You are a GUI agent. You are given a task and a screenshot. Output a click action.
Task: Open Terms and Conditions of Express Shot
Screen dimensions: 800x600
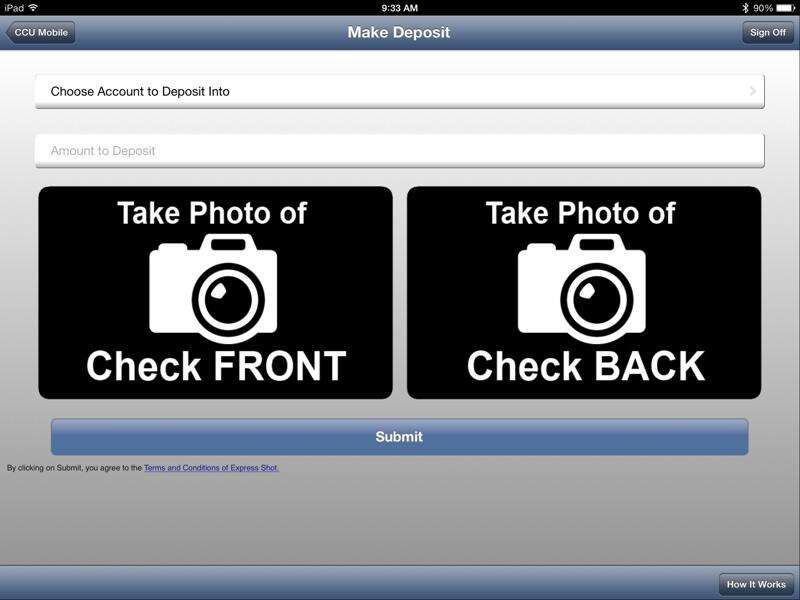click(211, 468)
